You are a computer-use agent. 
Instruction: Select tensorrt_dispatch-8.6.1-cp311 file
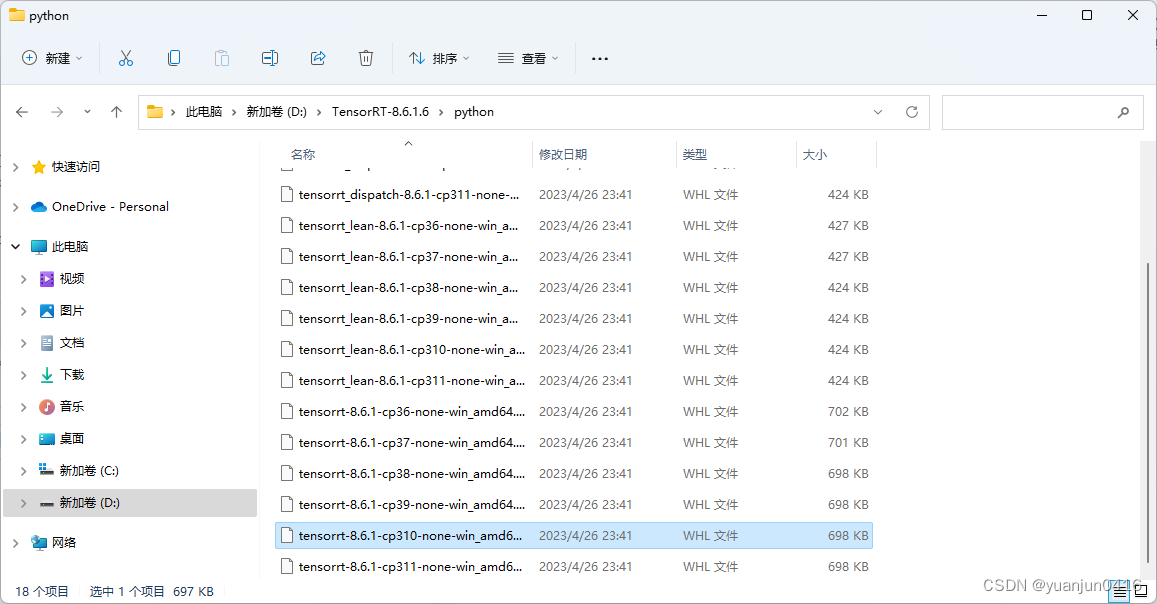point(574,195)
